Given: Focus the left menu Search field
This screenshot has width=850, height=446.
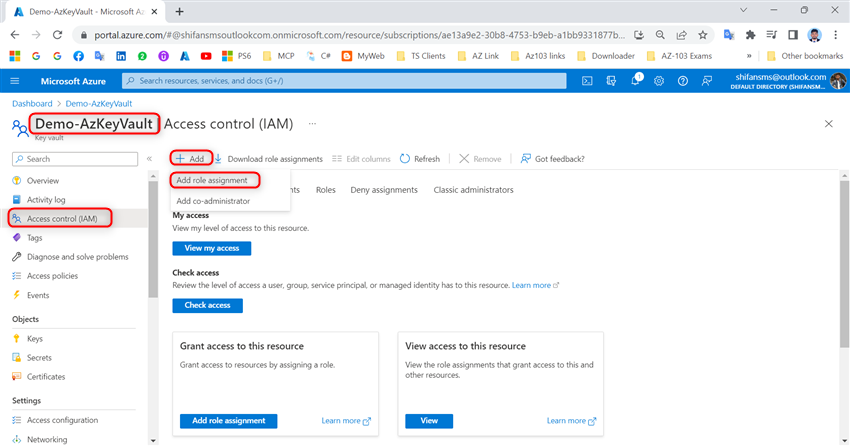Looking at the screenshot, I should [75, 159].
